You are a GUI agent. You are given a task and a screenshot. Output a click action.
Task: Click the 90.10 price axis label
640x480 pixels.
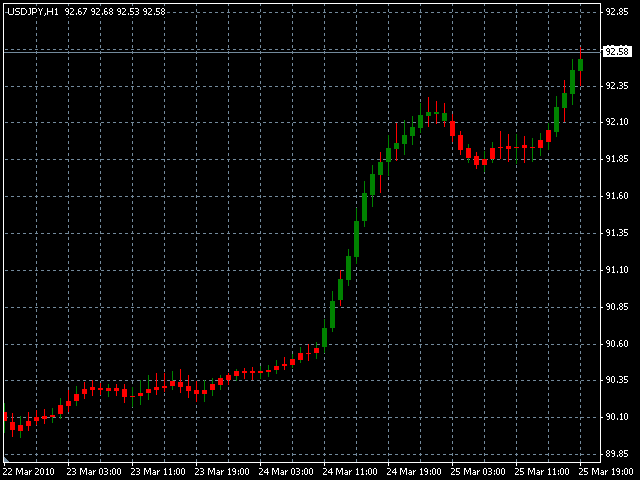[617, 417]
